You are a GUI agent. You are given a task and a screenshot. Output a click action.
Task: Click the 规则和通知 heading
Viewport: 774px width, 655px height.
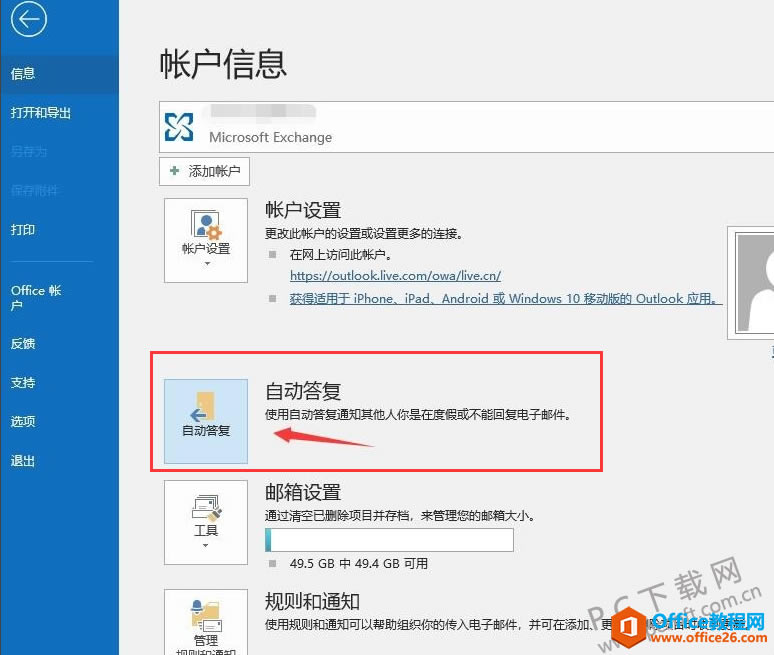tap(312, 601)
